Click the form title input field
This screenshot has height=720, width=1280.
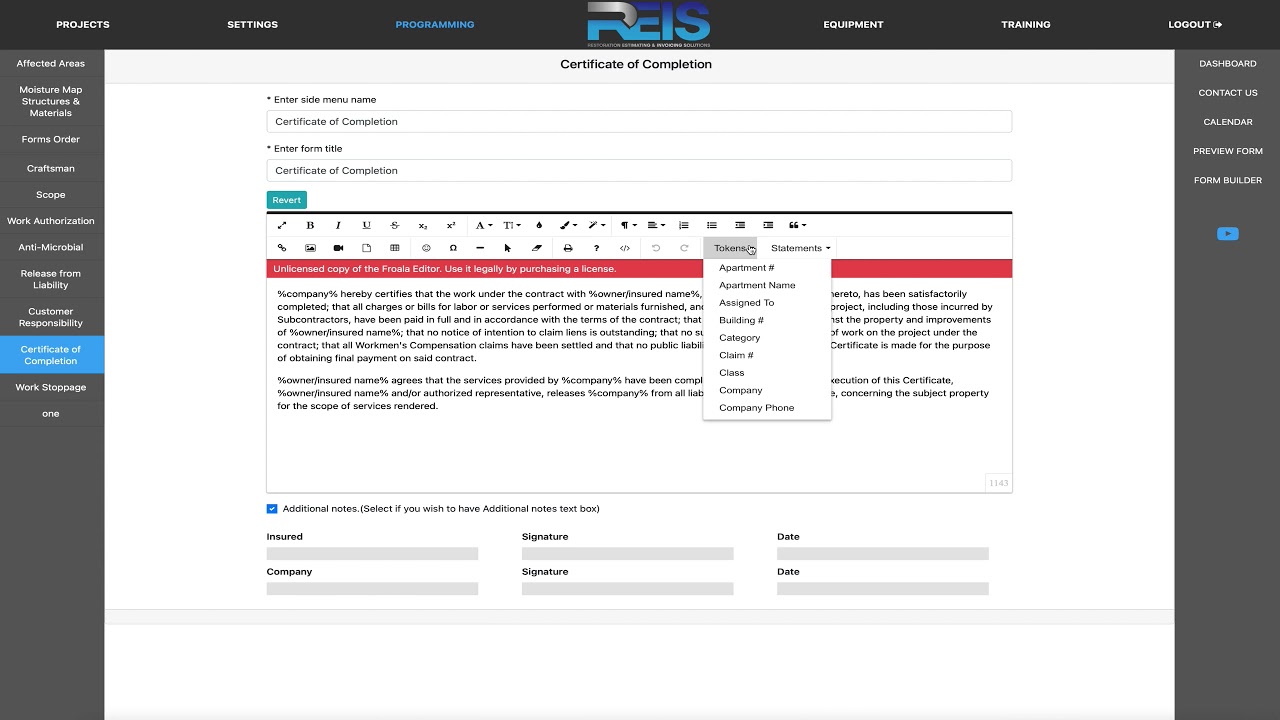point(639,170)
